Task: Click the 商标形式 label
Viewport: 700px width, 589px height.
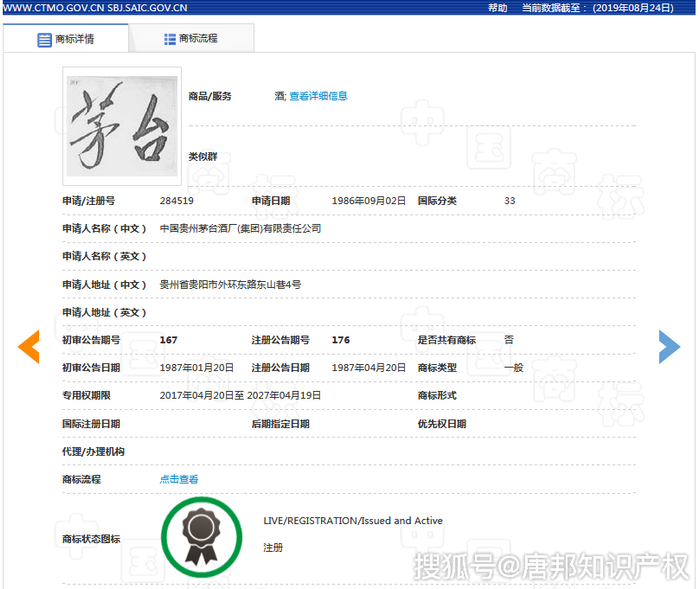Action: [x=437, y=395]
